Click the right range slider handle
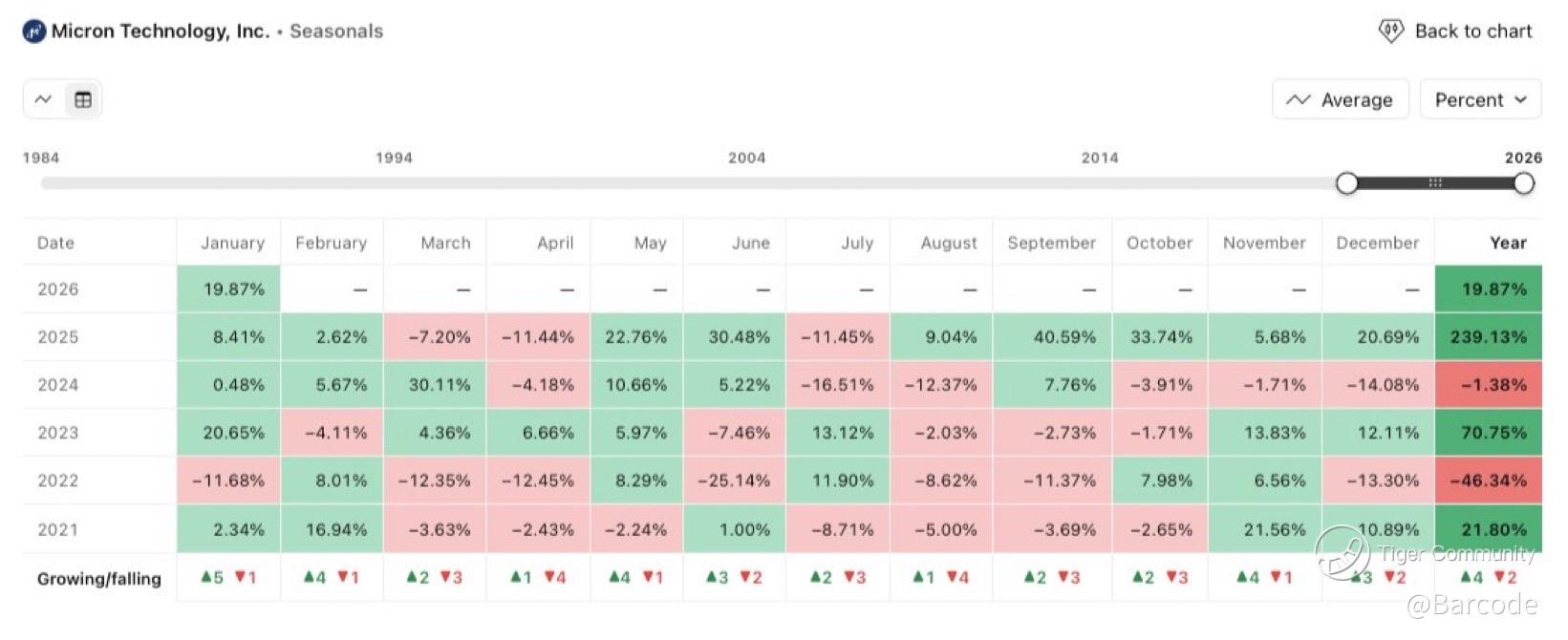This screenshot has height=640, width=1568. pyautogui.click(x=1524, y=182)
